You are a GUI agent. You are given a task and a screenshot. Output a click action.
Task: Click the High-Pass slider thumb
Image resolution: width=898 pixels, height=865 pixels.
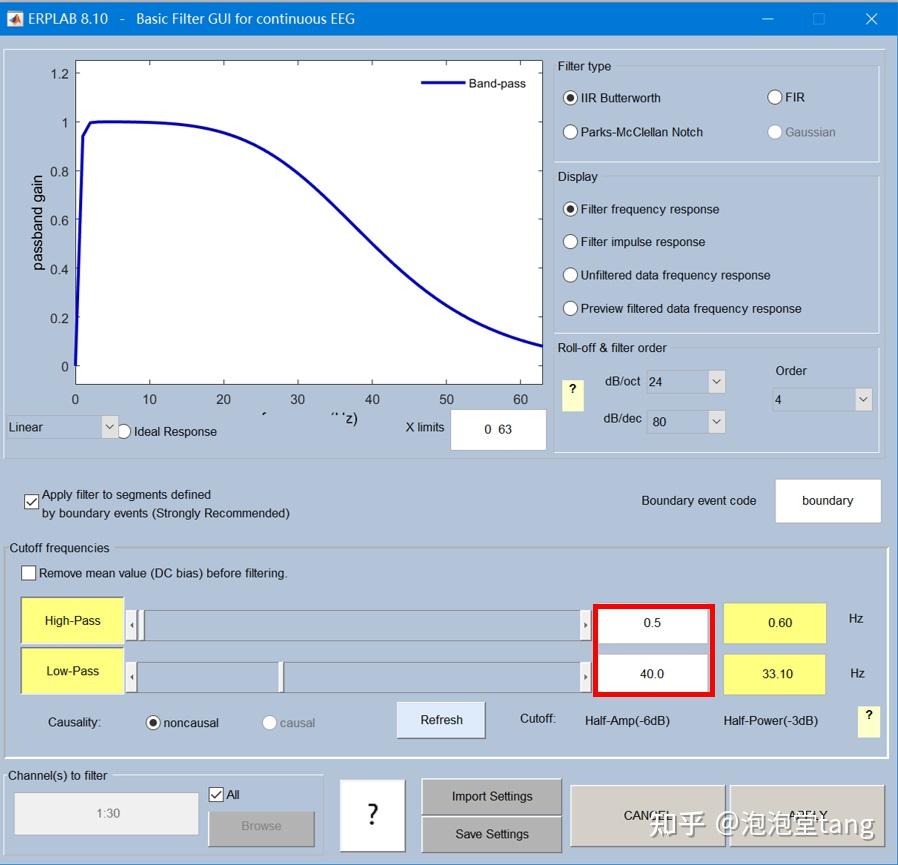point(141,625)
